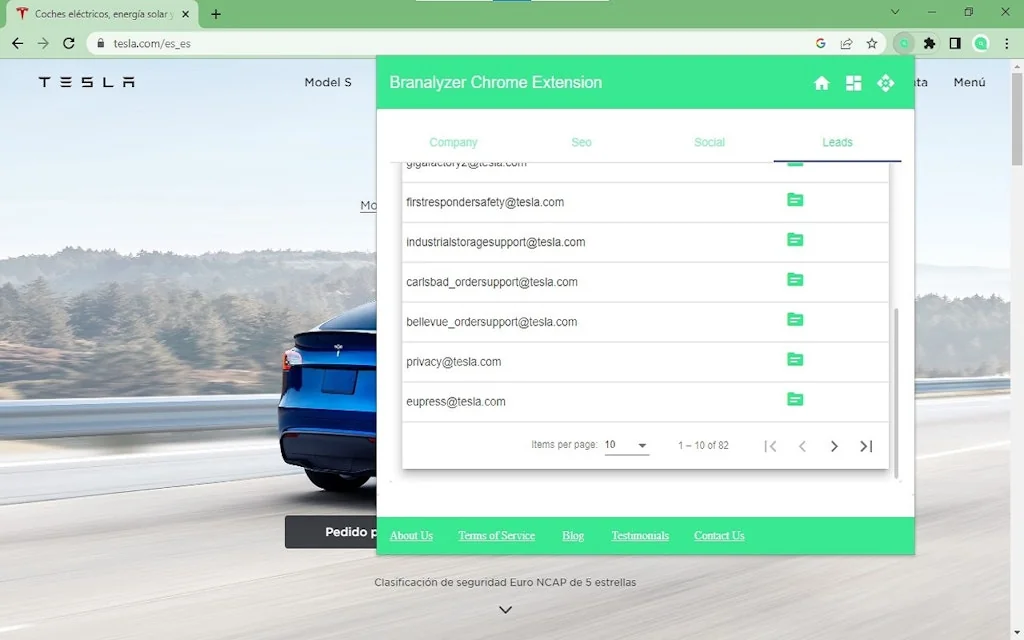This screenshot has height=640, width=1024.
Task: Click the folder icon beside eupress@tesla.com
Action: (795, 398)
